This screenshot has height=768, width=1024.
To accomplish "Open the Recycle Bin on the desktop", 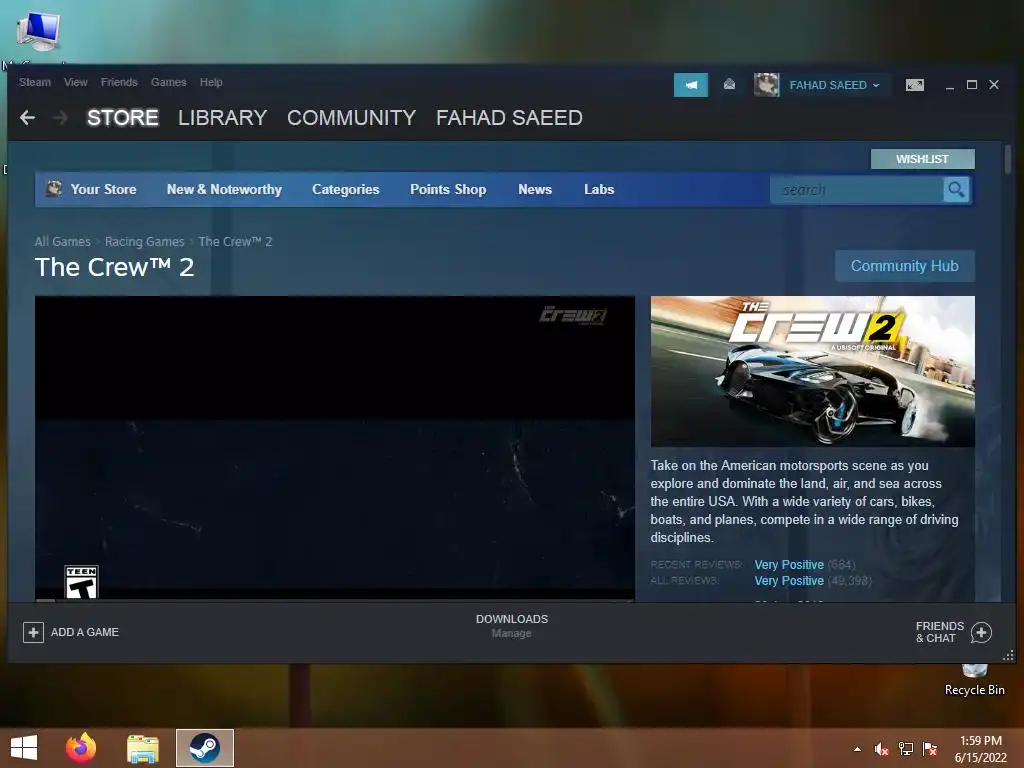I will [974, 680].
